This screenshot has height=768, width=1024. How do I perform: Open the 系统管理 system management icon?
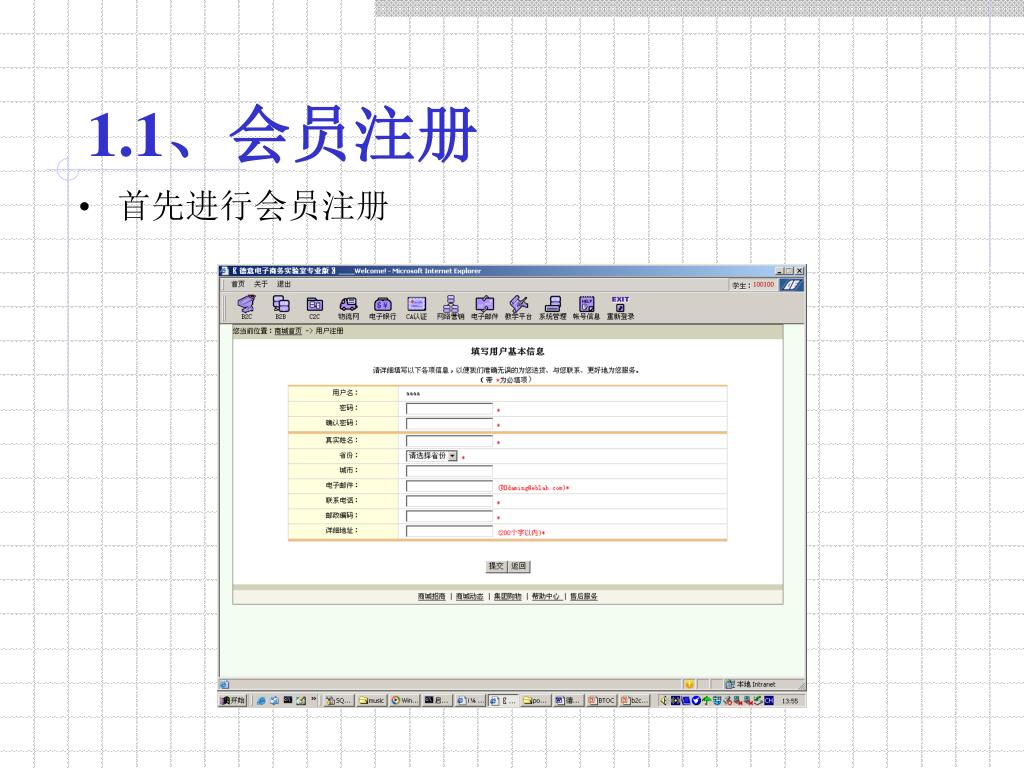pos(552,307)
